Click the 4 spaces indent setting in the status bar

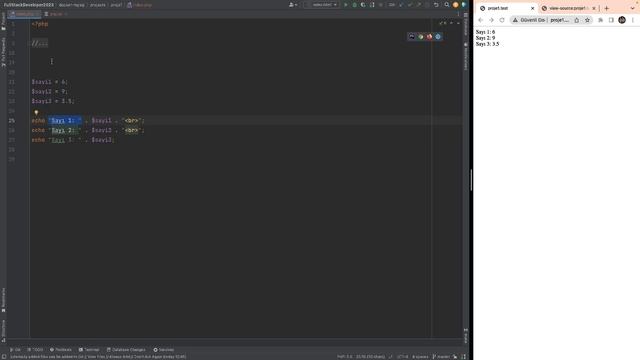point(420,357)
